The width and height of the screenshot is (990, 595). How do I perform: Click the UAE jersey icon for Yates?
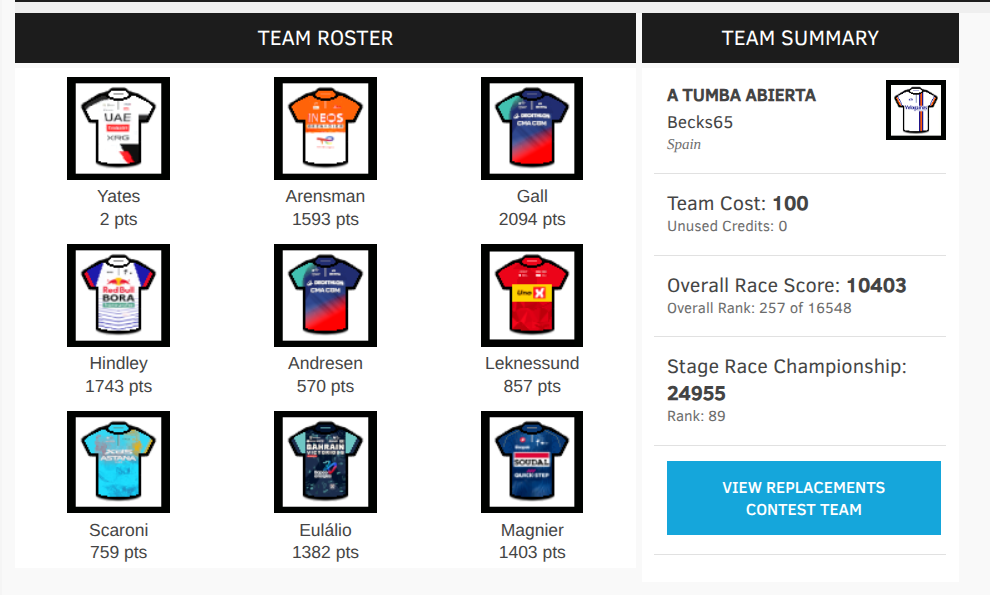pyautogui.click(x=119, y=128)
